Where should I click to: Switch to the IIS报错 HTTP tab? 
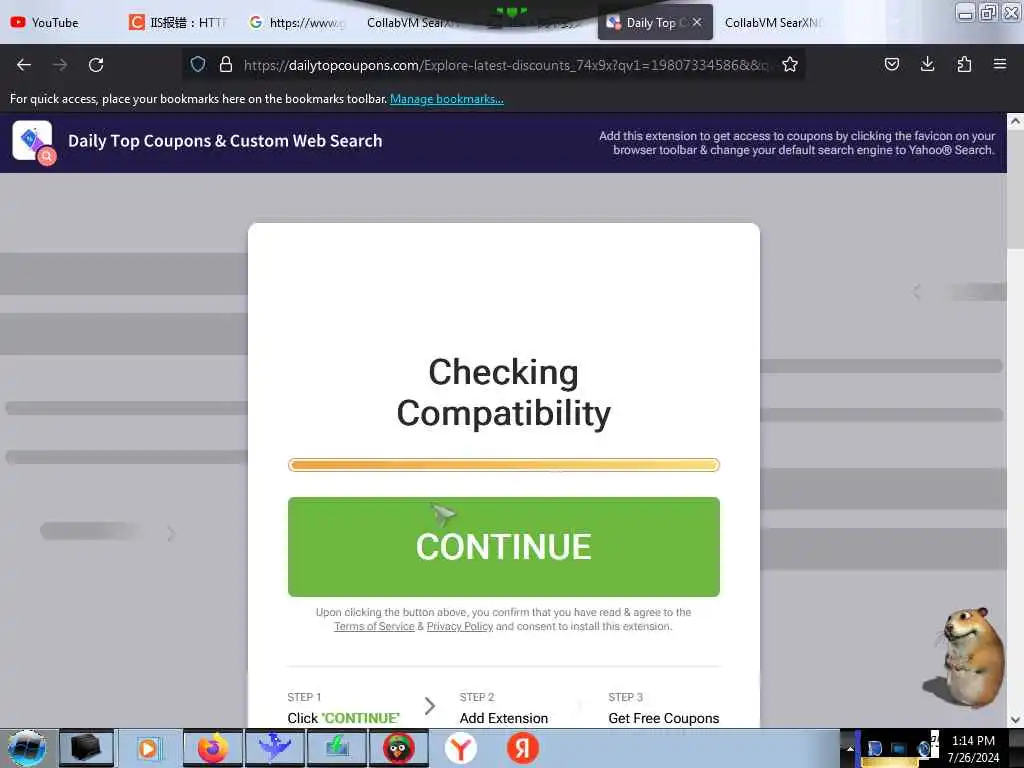[178, 23]
